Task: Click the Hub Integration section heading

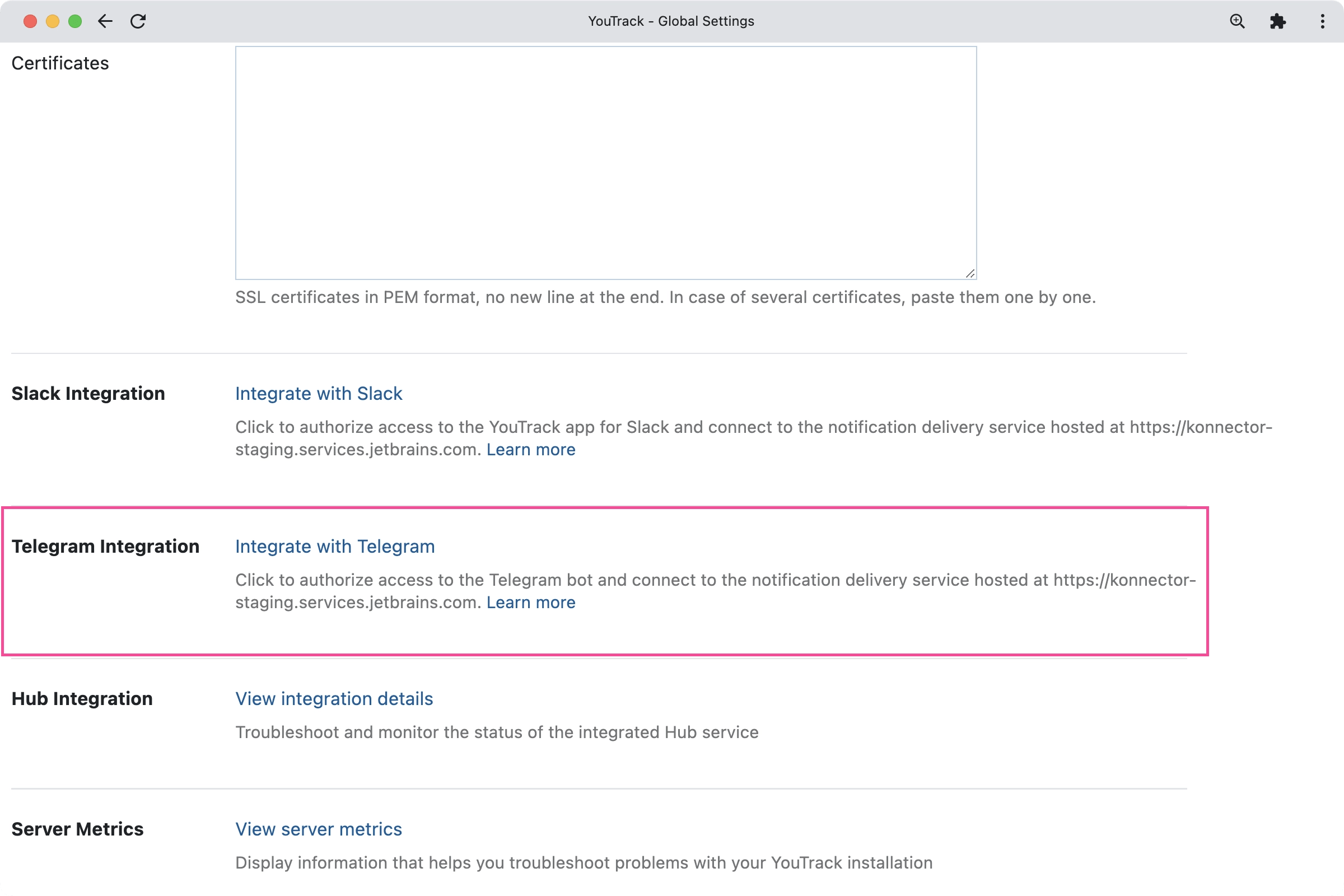Action: [82, 699]
